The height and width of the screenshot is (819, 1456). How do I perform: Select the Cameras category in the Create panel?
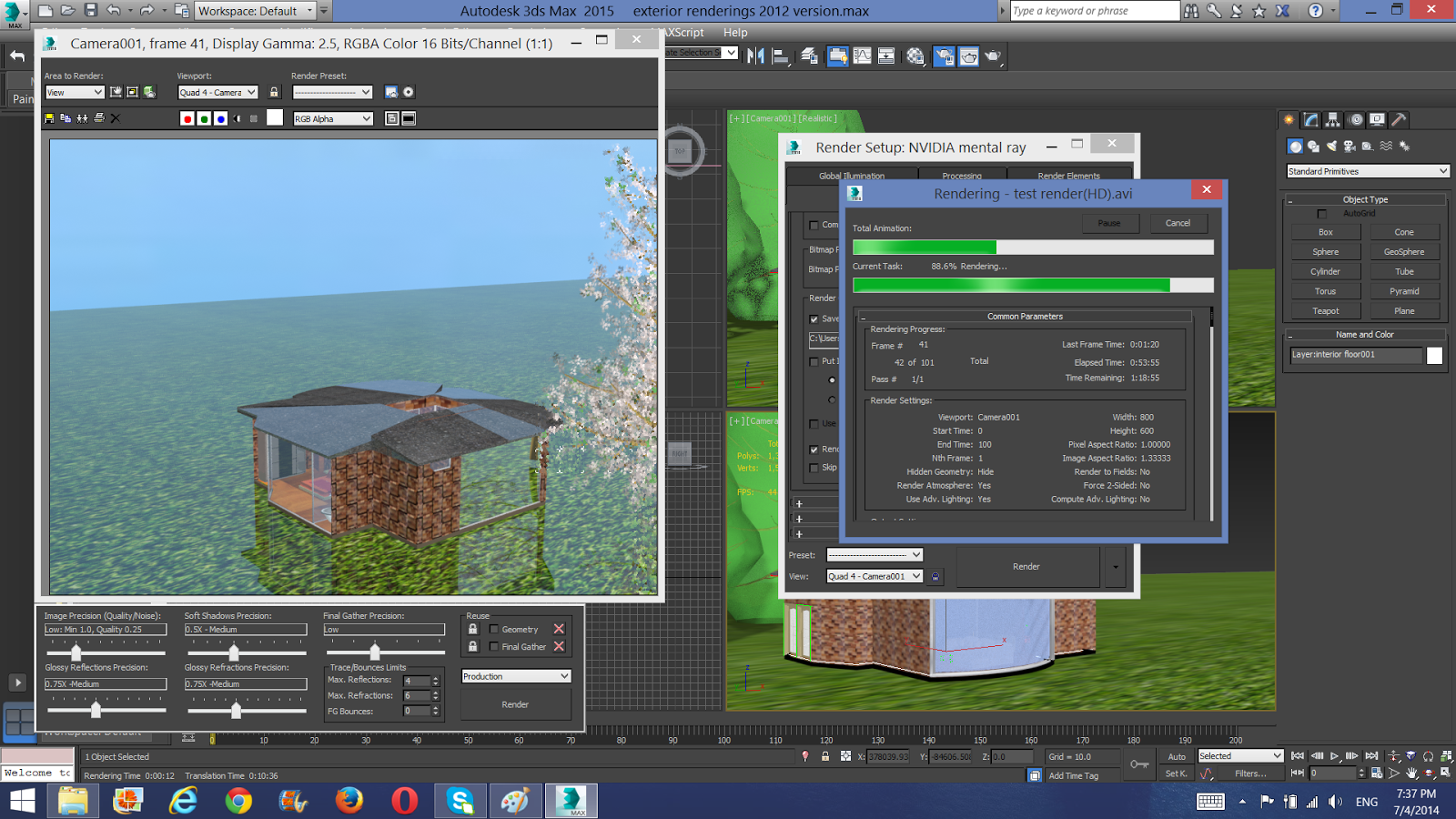[1350, 146]
